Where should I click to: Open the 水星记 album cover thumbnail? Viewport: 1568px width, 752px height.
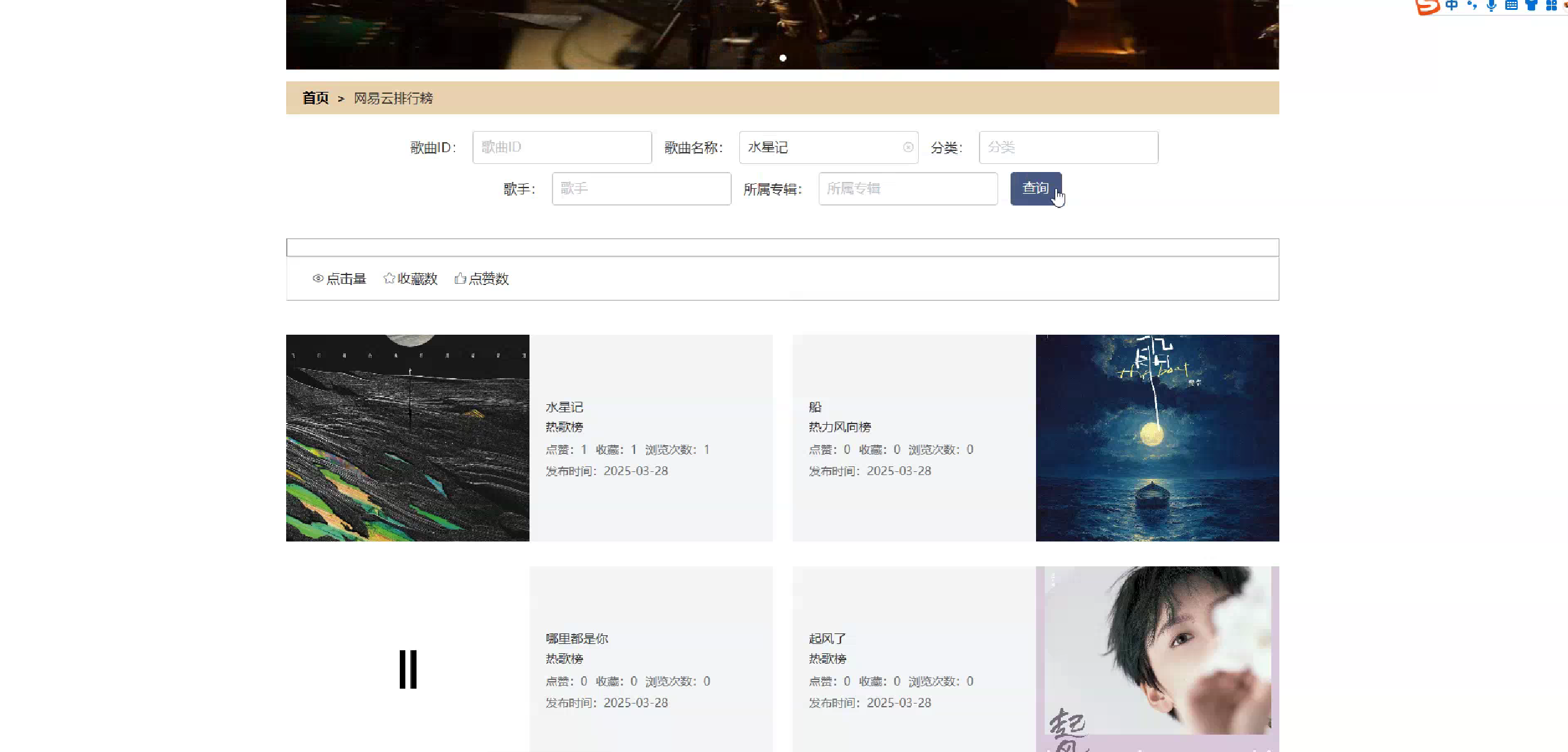pos(407,438)
